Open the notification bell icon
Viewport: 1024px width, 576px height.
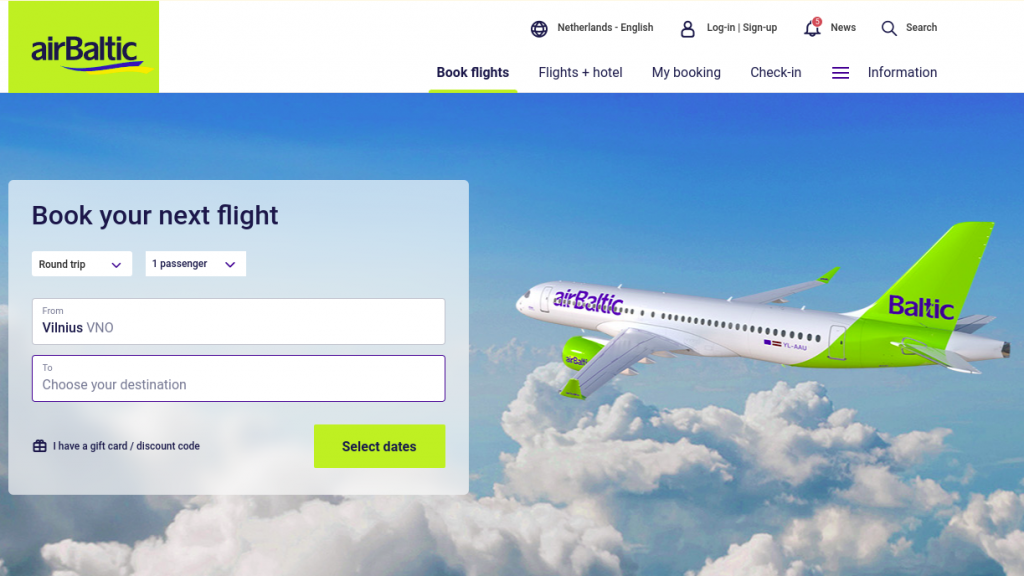(x=812, y=28)
